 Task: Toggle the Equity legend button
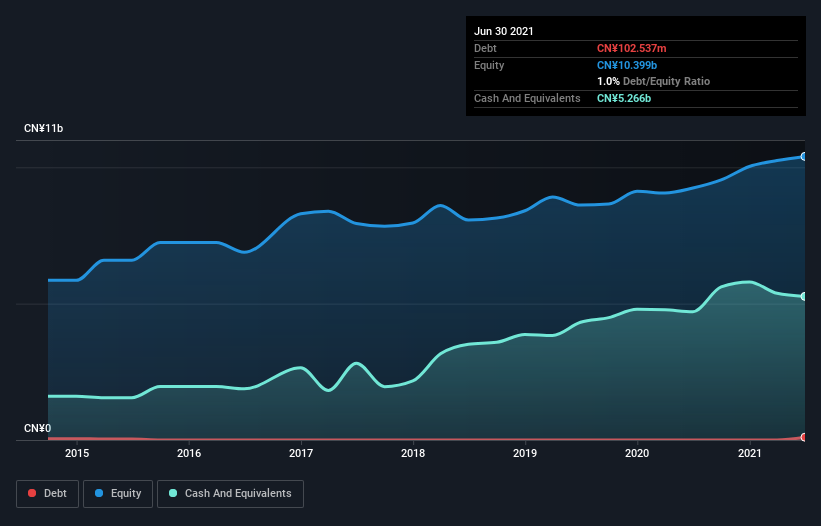click(x=118, y=494)
